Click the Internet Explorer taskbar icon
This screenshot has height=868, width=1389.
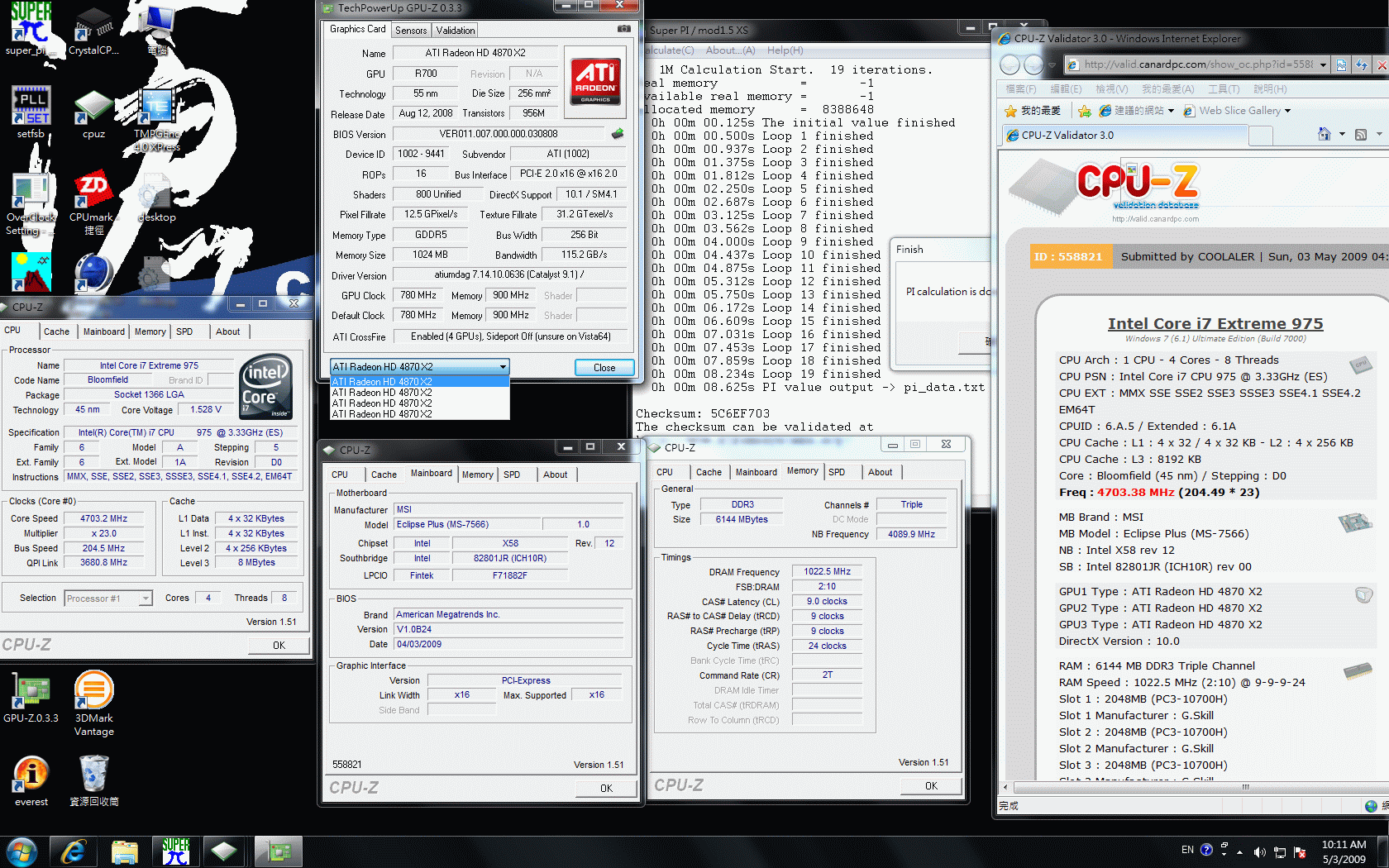(74, 851)
